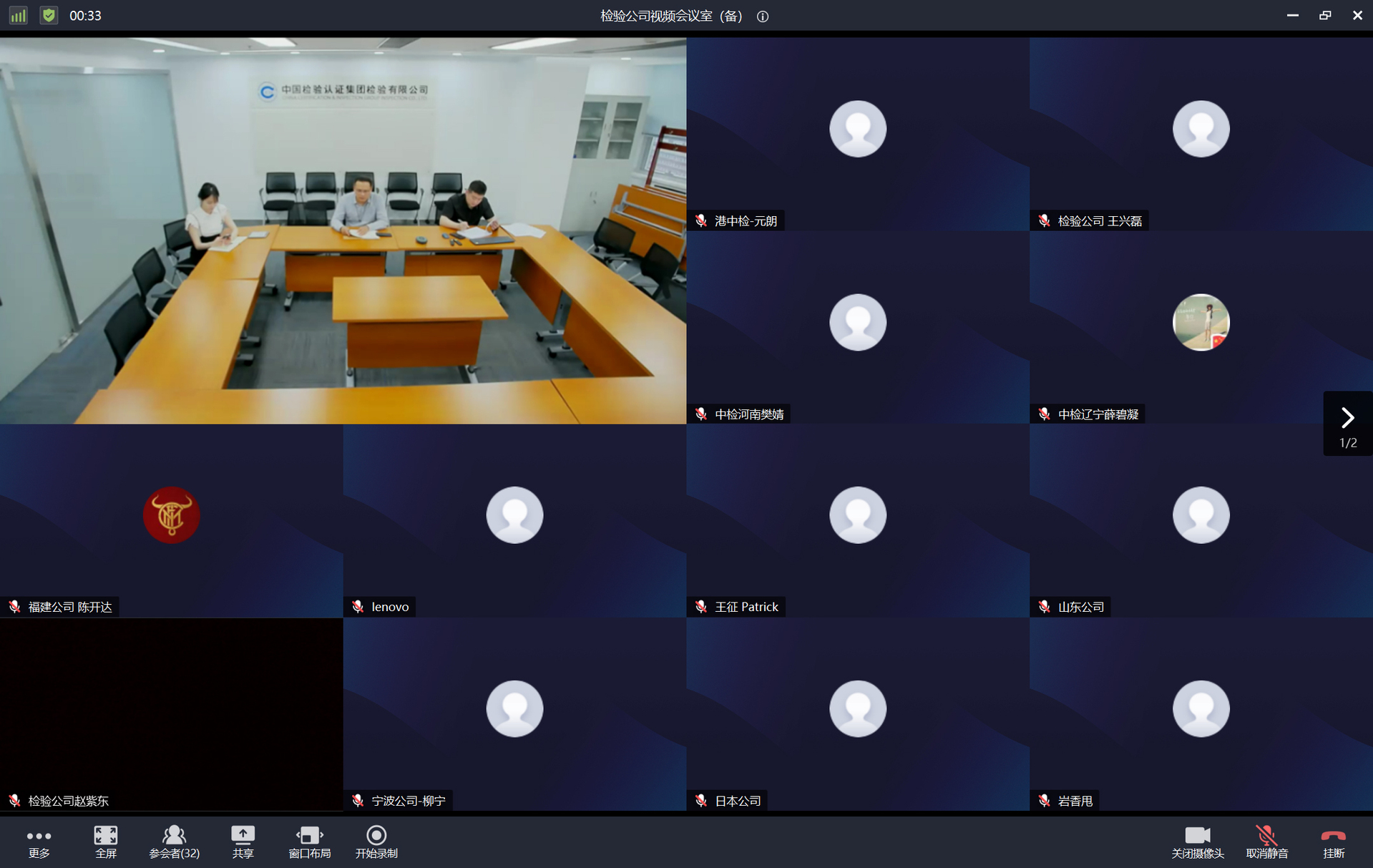
Task: Click muted mic icon for 福建公司 陈开达
Action: pyautogui.click(x=14, y=607)
